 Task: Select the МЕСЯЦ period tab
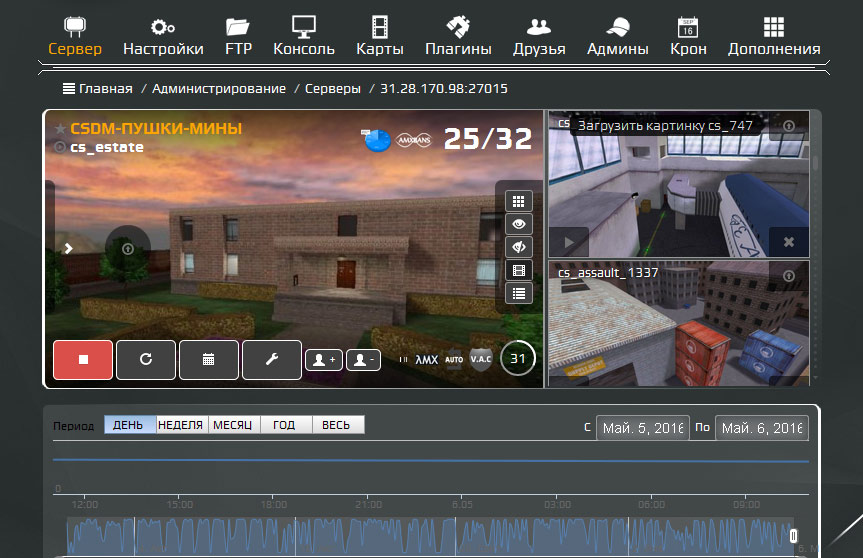point(233,425)
